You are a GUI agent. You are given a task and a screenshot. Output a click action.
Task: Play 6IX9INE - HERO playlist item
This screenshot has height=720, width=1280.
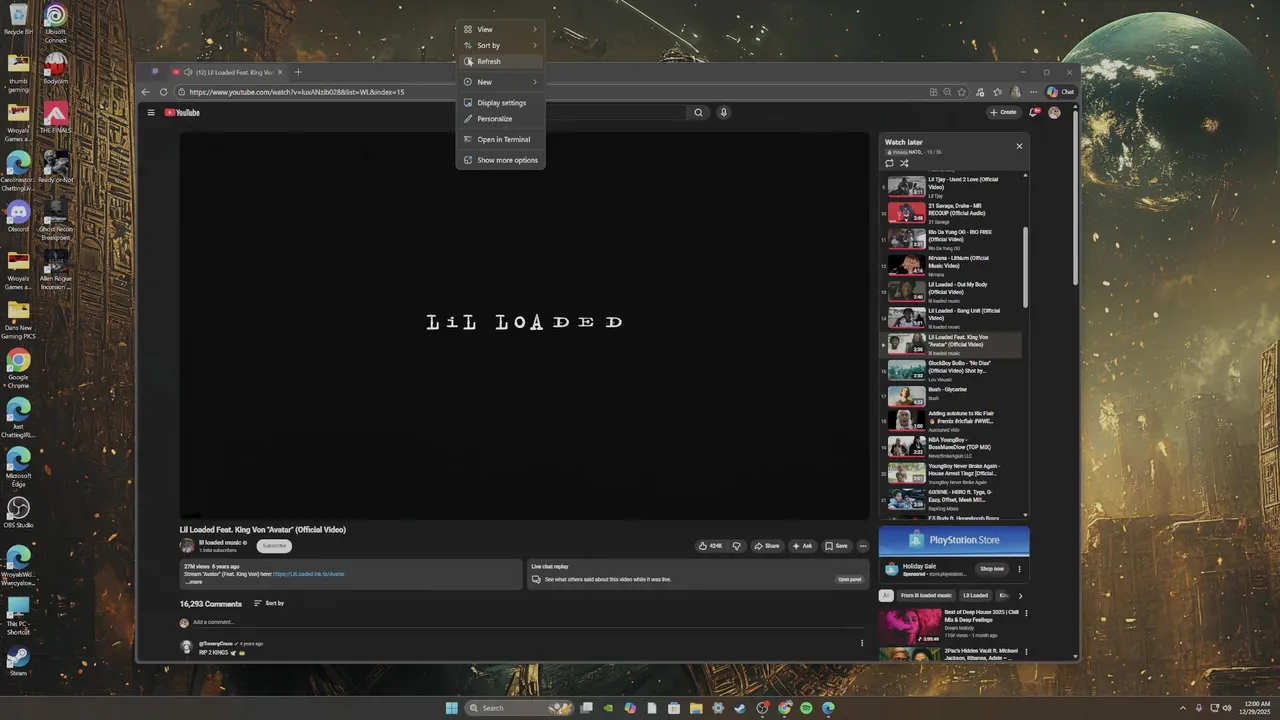click(950, 498)
